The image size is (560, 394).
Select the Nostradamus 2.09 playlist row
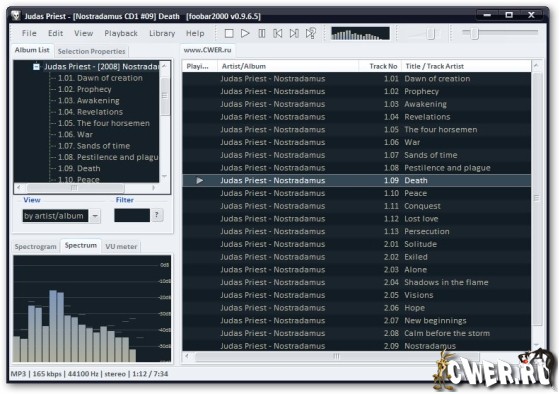(x=356, y=346)
